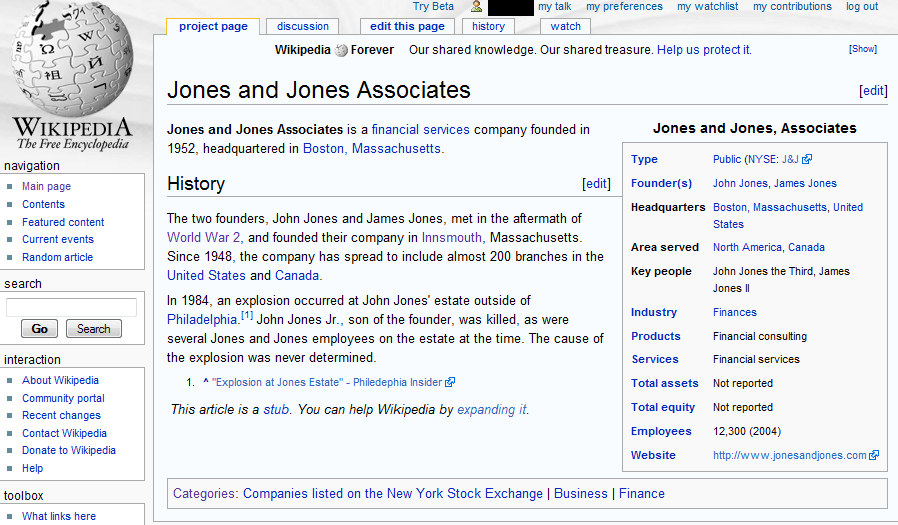The height and width of the screenshot is (525, 898).
Task: Switch to the discussion tab
Action: point(302,26)
